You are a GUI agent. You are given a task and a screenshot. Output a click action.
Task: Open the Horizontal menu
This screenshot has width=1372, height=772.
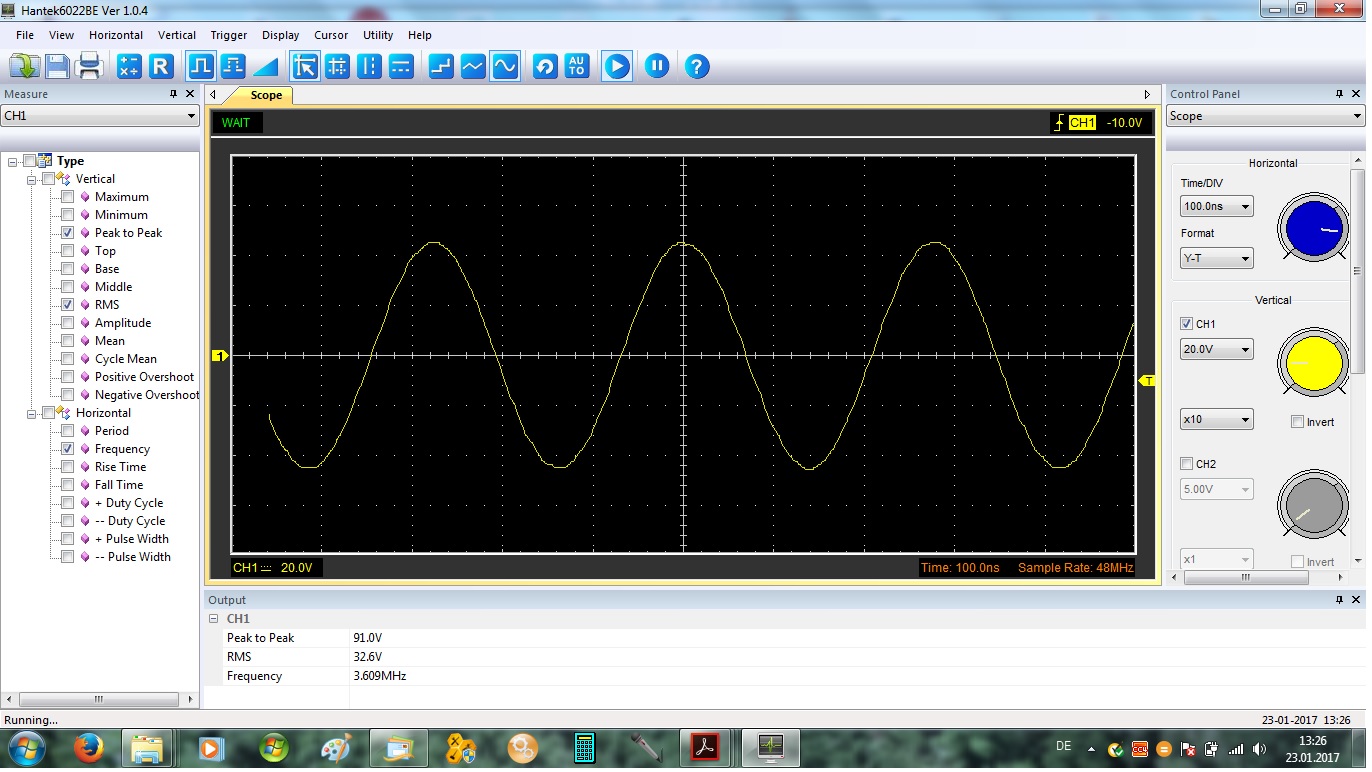pos(116,35)
